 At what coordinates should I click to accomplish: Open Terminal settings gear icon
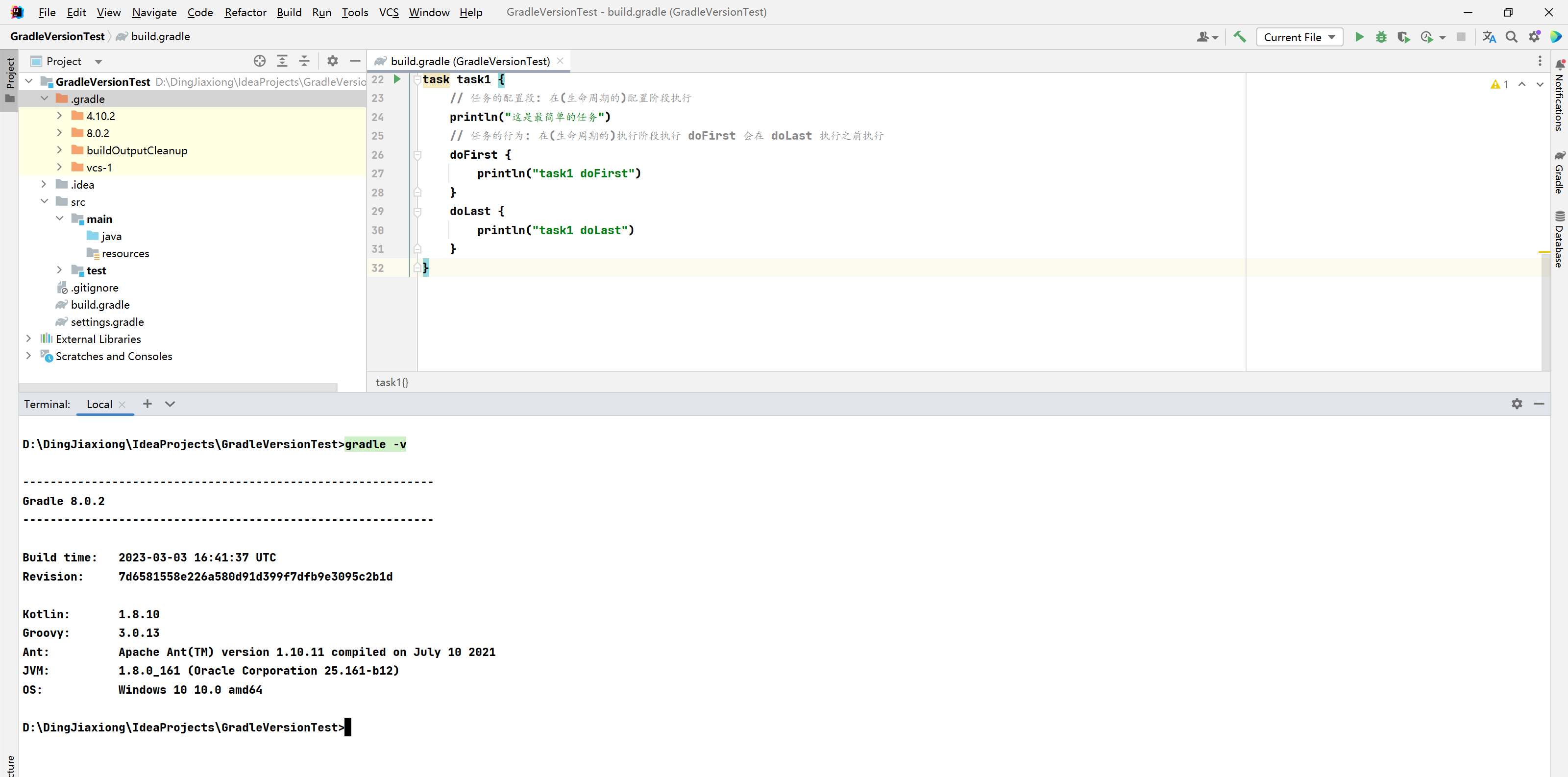(1517, 404)
